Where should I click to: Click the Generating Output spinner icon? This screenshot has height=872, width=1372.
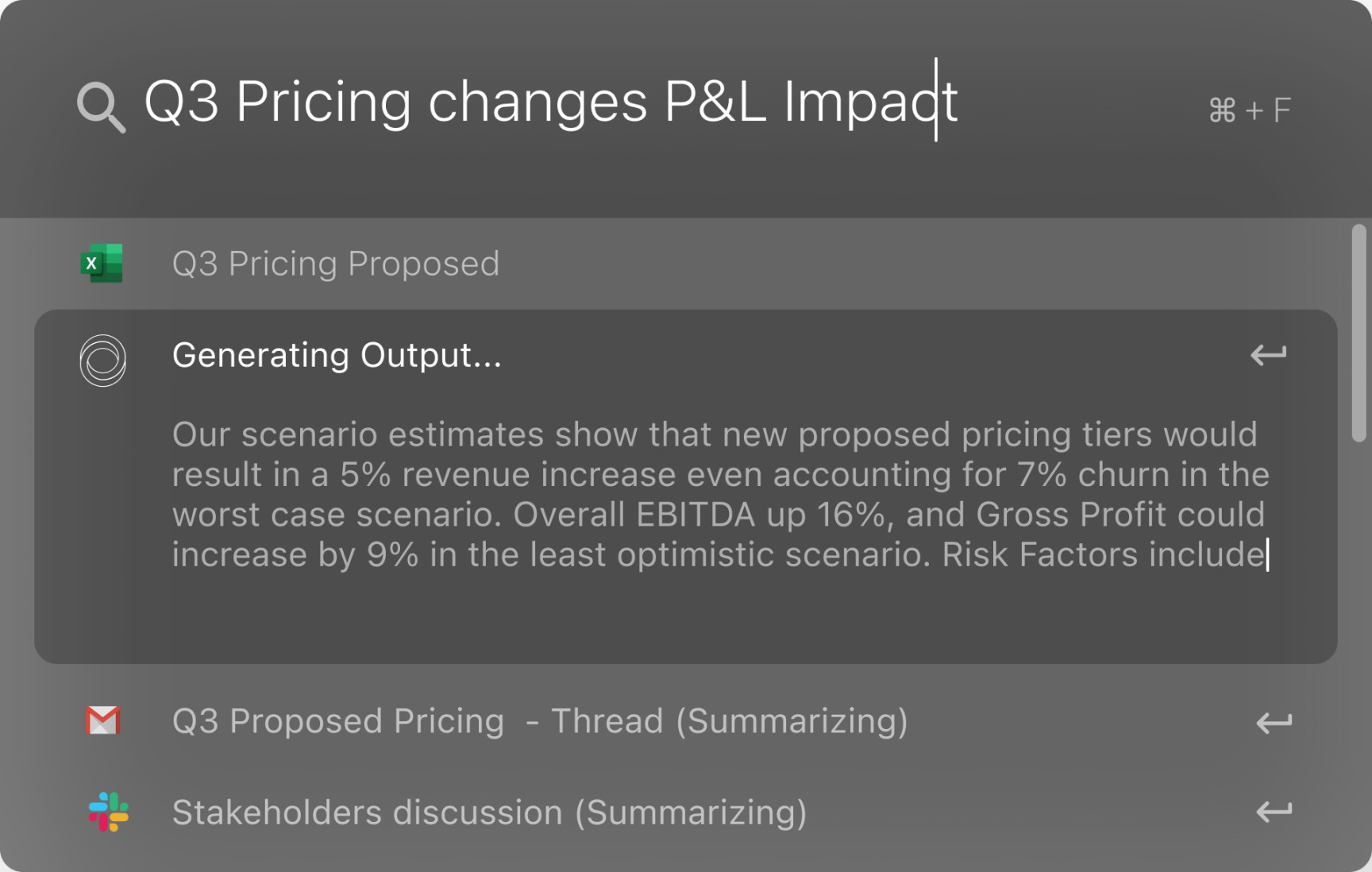(102, 361)
